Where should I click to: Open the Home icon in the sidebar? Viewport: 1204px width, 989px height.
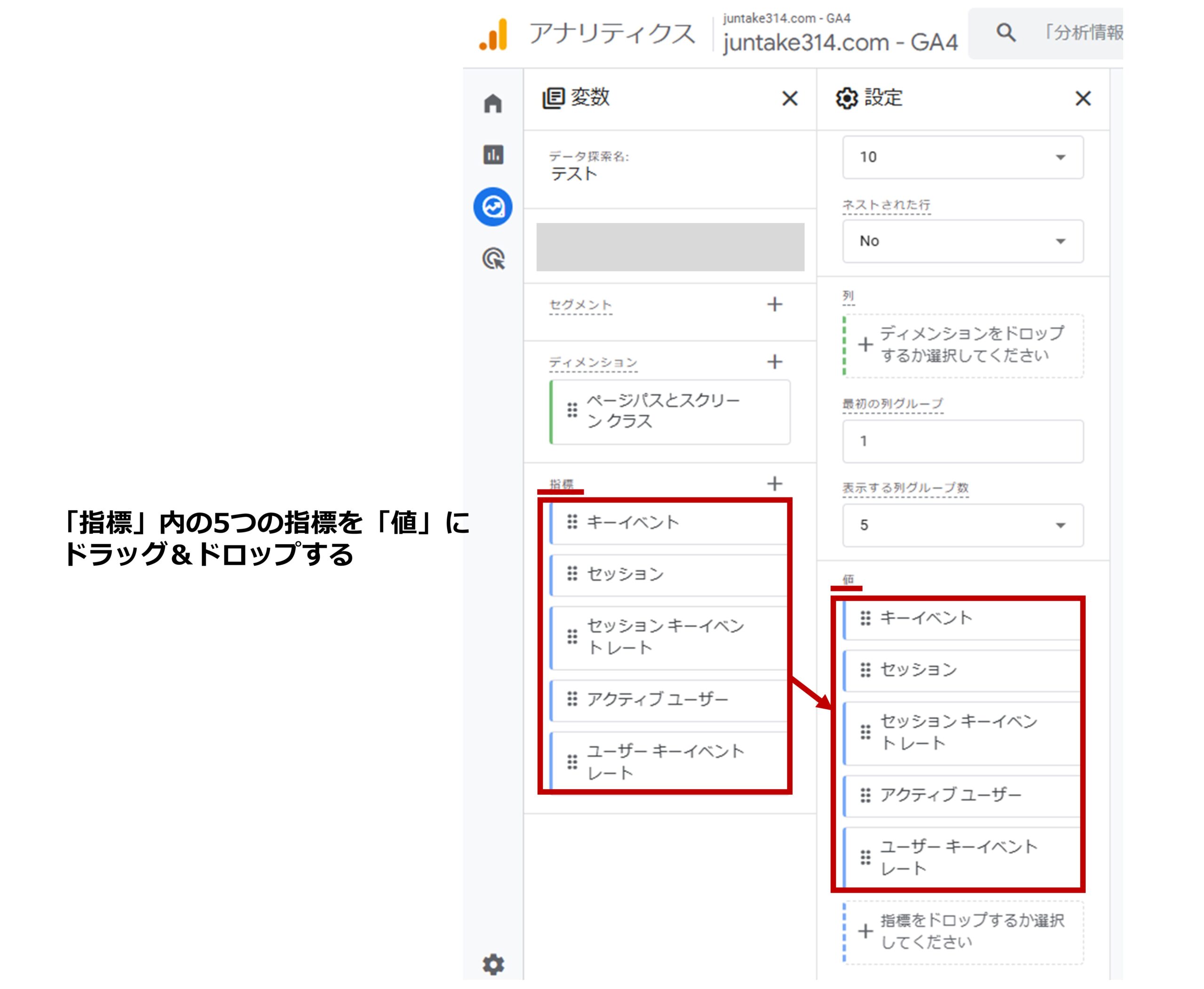[493, 103]
